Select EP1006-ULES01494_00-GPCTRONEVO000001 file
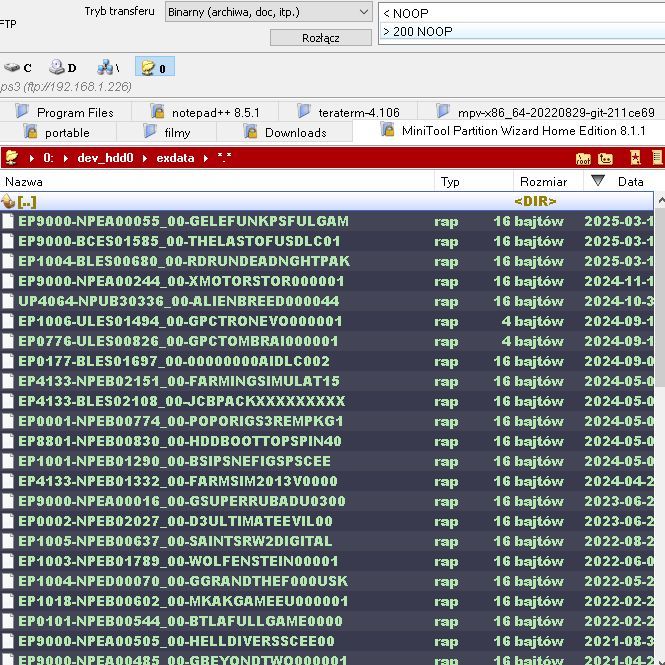 pyautogui.click(x=327, y=321)
